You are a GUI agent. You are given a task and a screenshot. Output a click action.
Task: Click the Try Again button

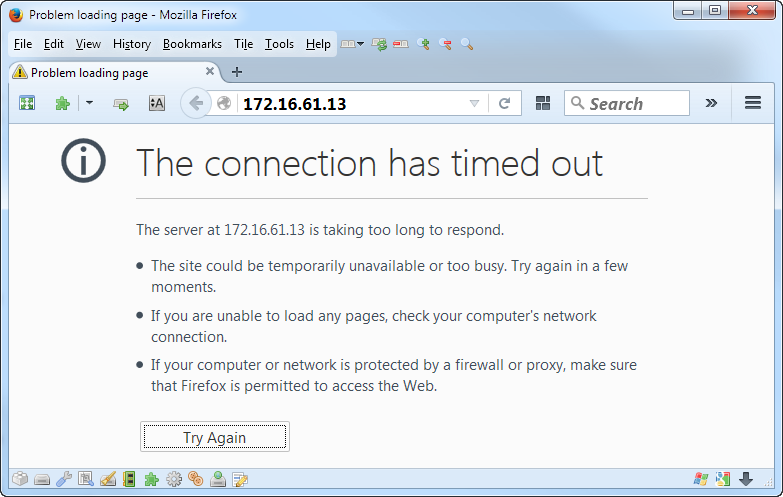214,437
